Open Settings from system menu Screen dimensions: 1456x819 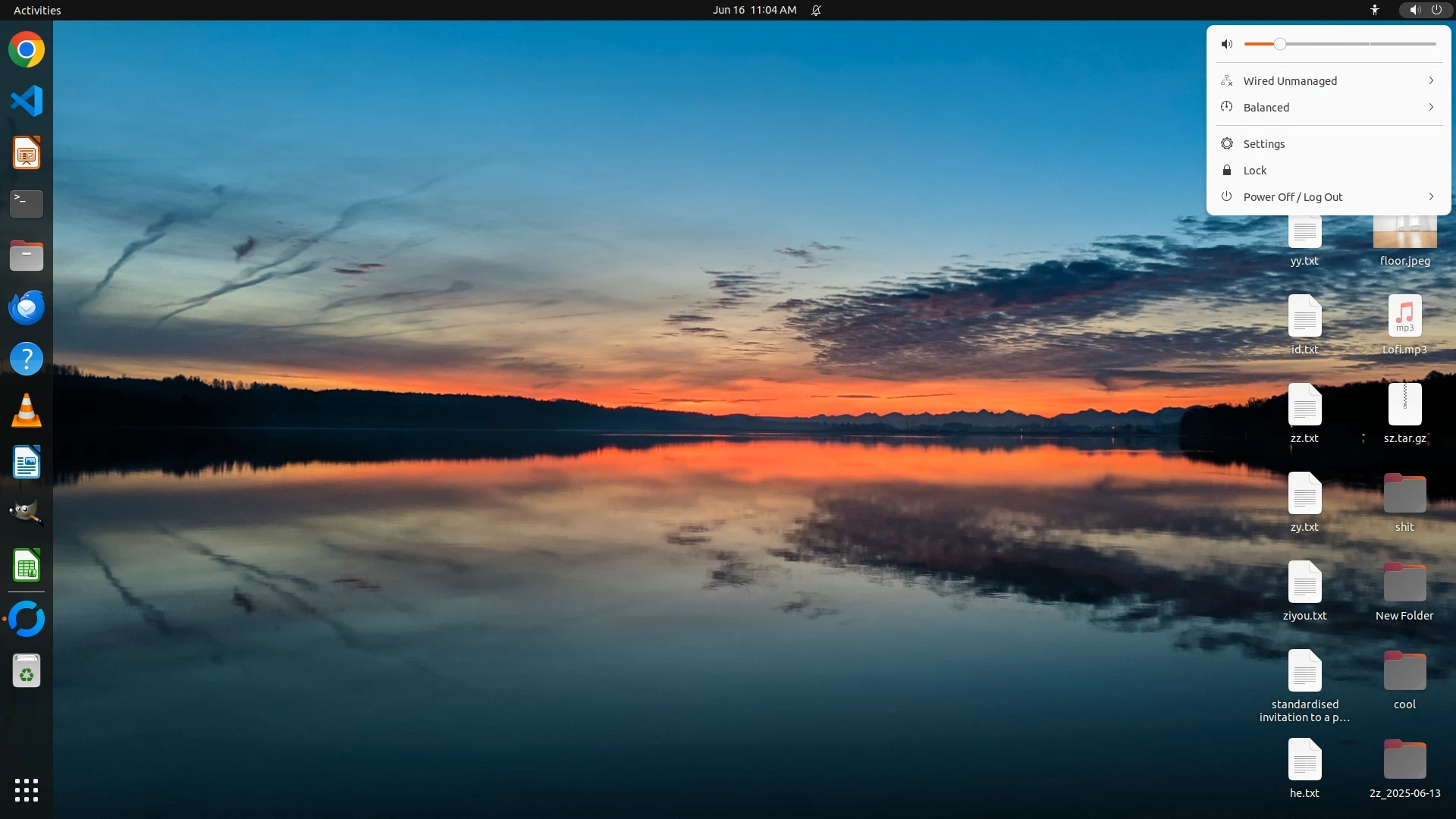[1263, 144]
